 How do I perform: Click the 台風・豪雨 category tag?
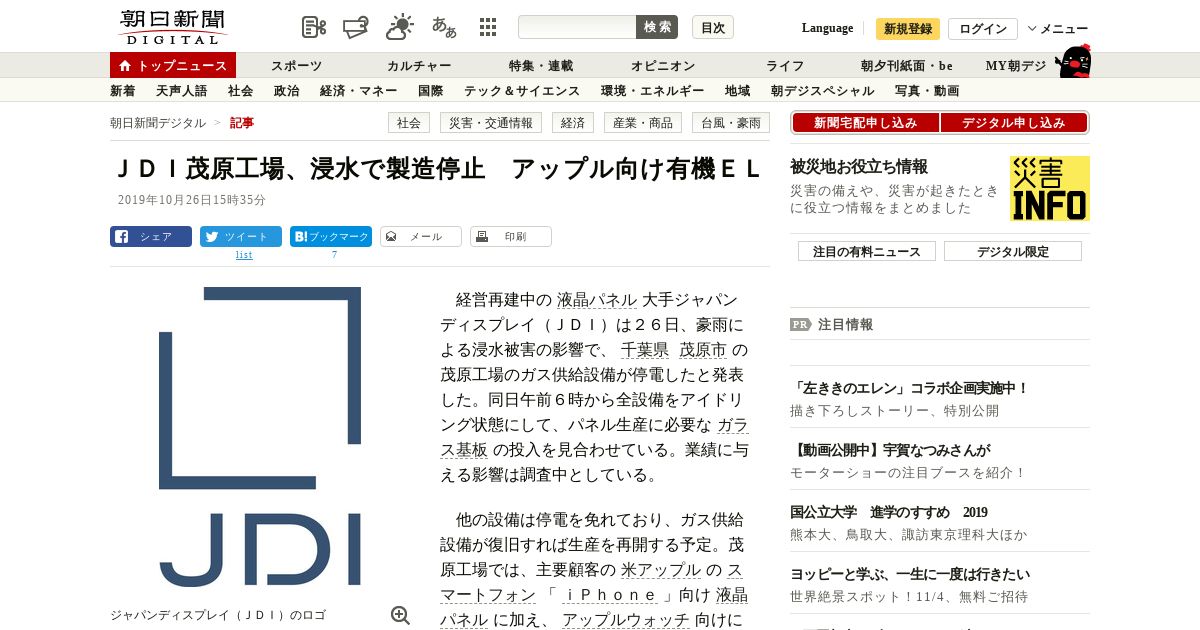[731, 123]
